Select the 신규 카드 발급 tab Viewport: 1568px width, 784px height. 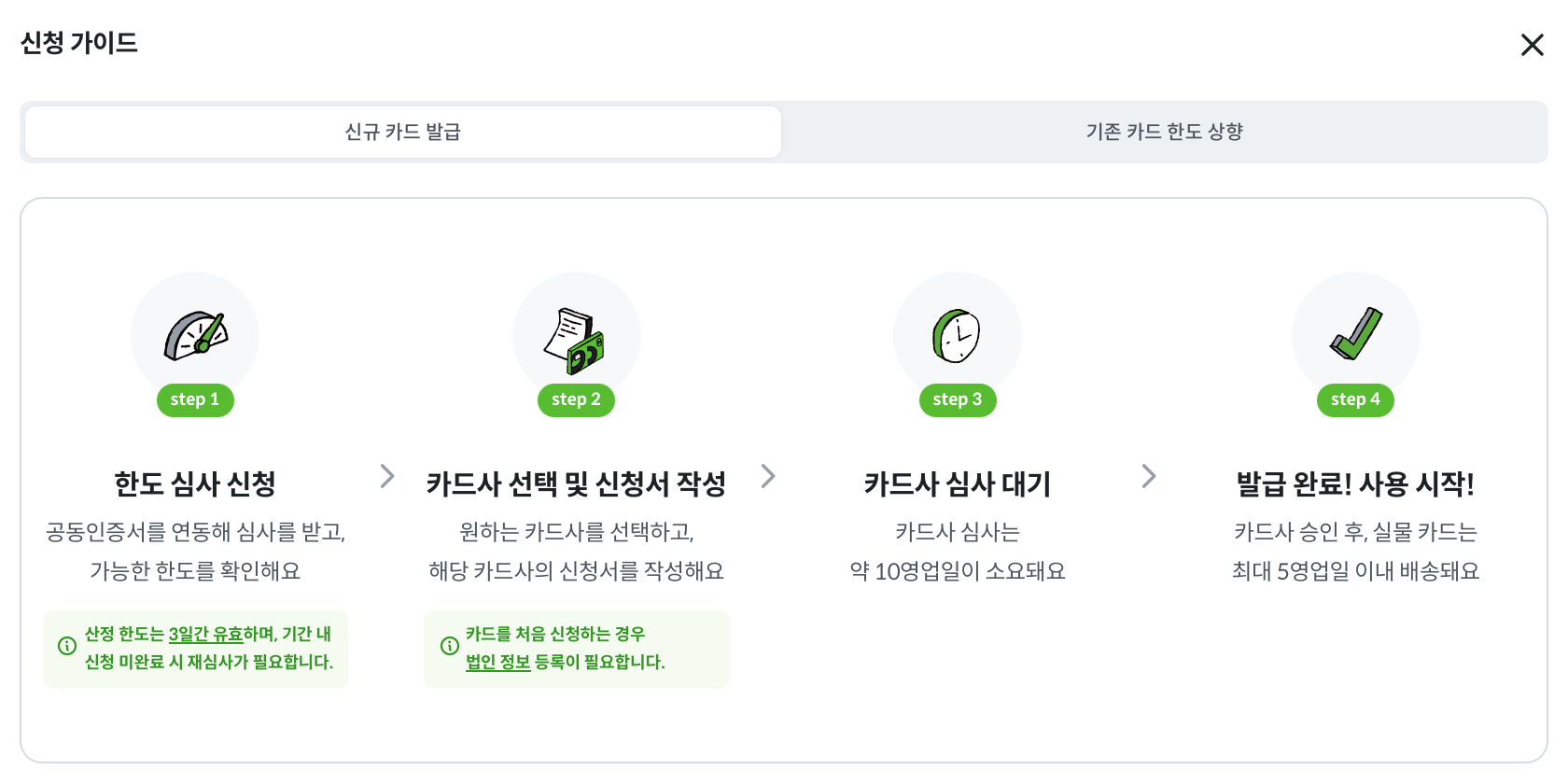click(x=403, y=132)
